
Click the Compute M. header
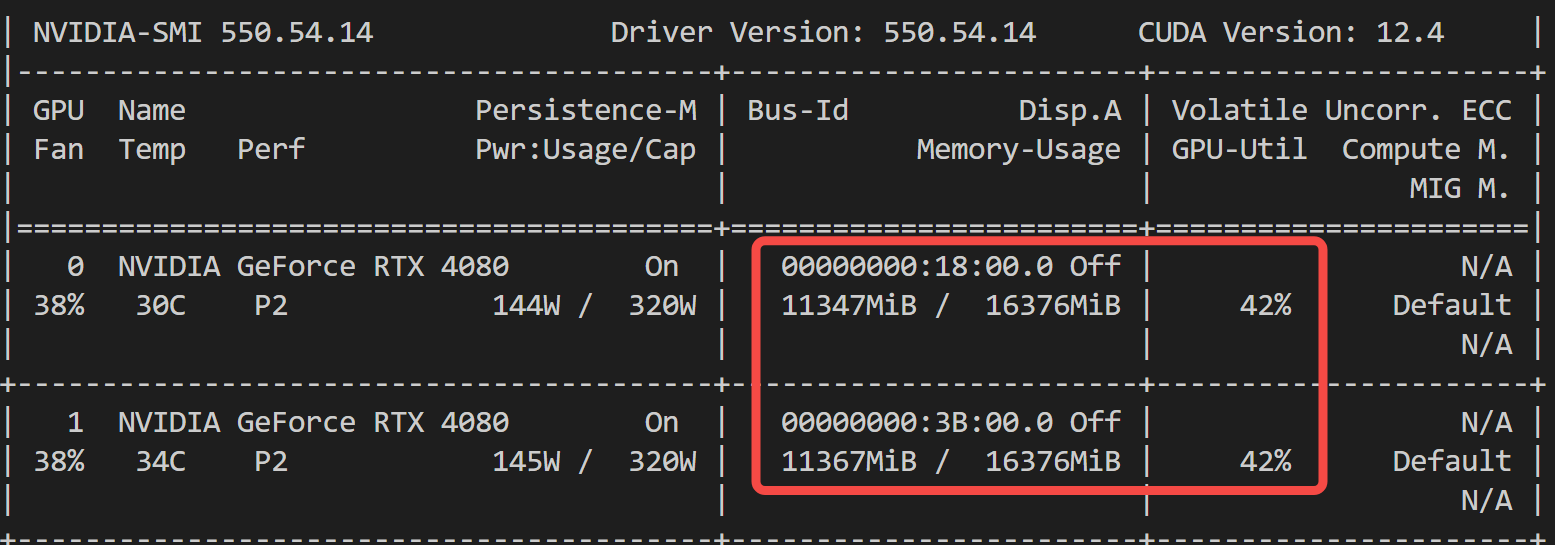[1427, 150]
